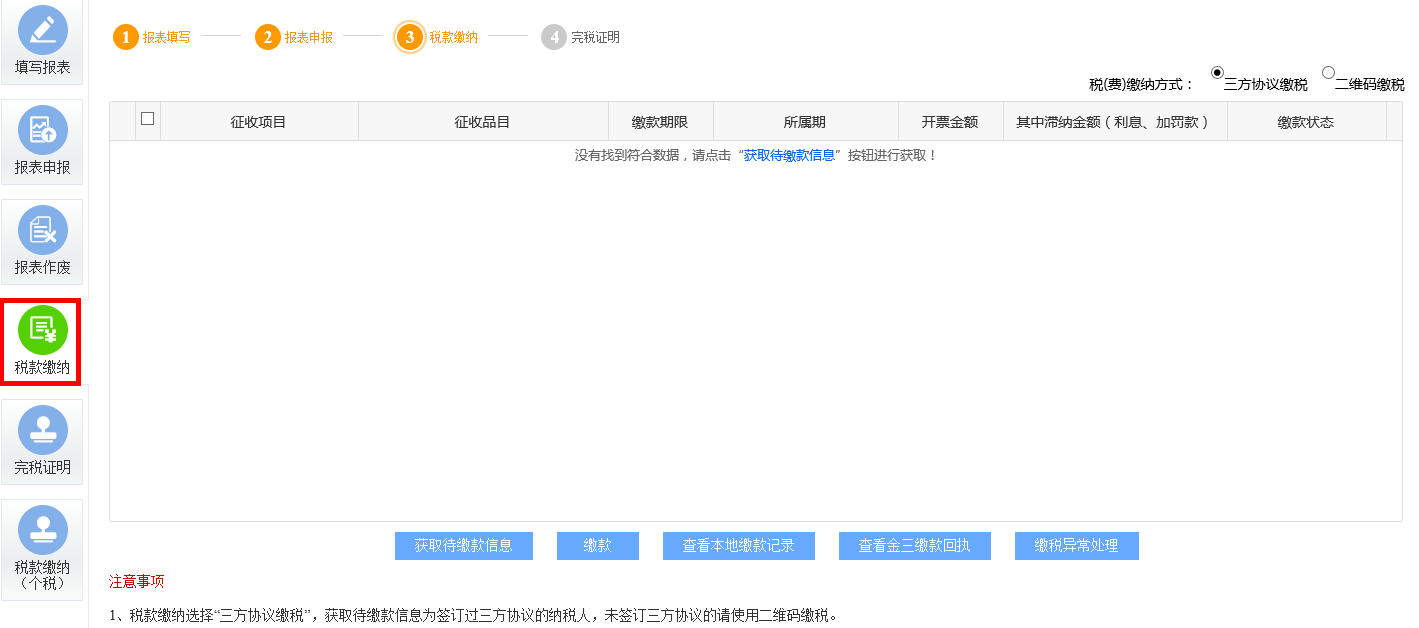Image resolution: width=1419 pixels, height=628 pixels.
Task: Click the blue 获取待缴款信息 link in table
Action: 789,156
